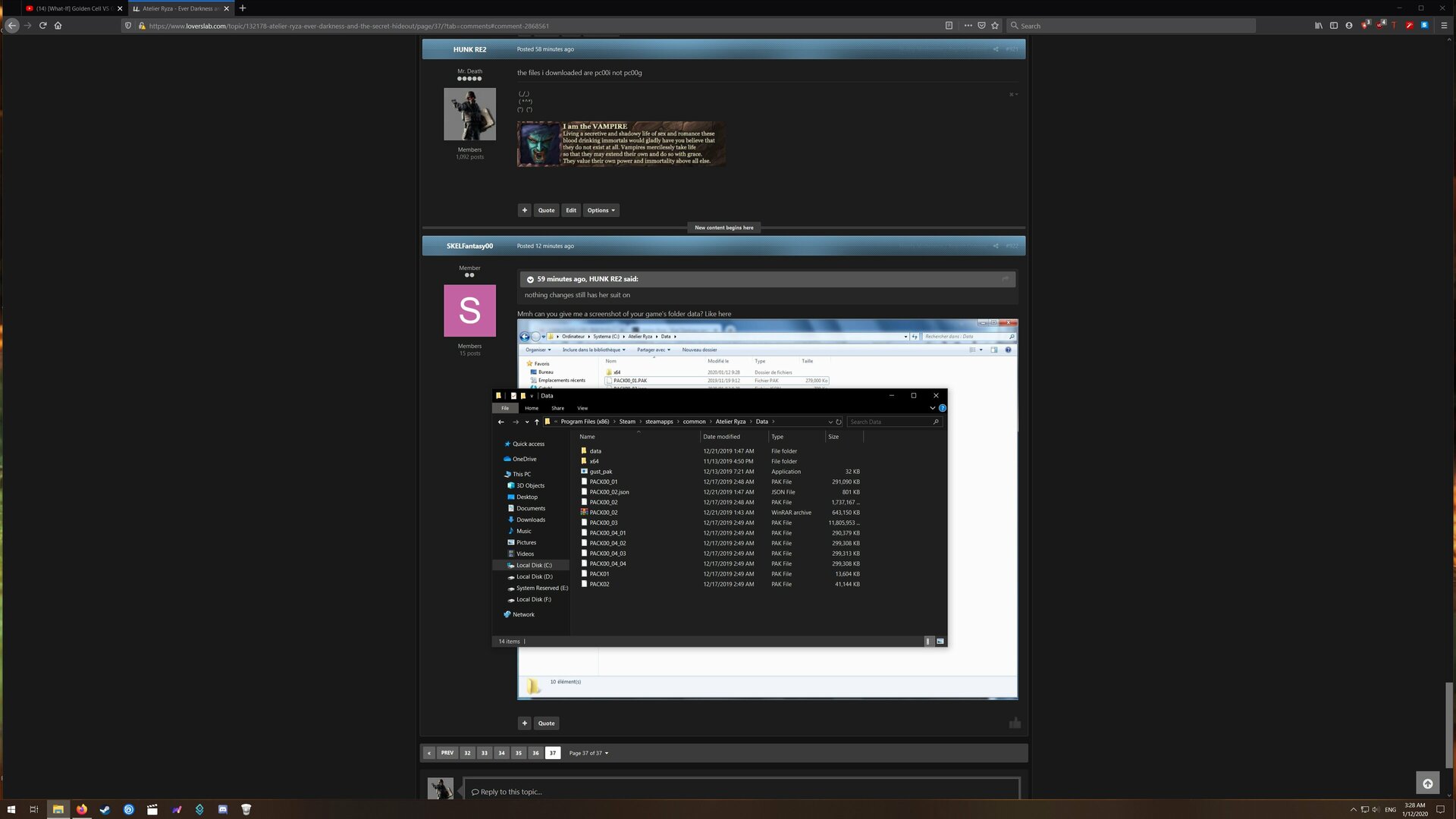Like SKELFantasy00's post with thumbs-up
The height and width of the screenshot is (819, 1456).
click(x=1015, y=723)
